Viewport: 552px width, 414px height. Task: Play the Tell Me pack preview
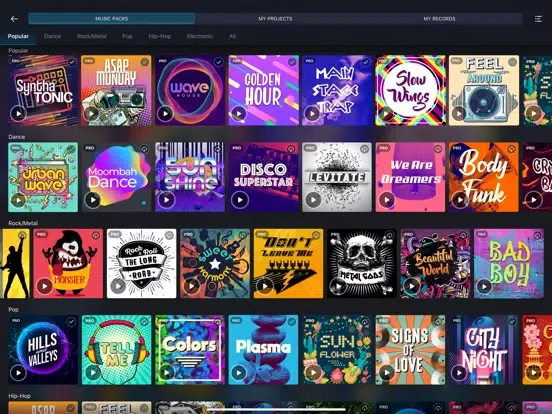[93, 372]
